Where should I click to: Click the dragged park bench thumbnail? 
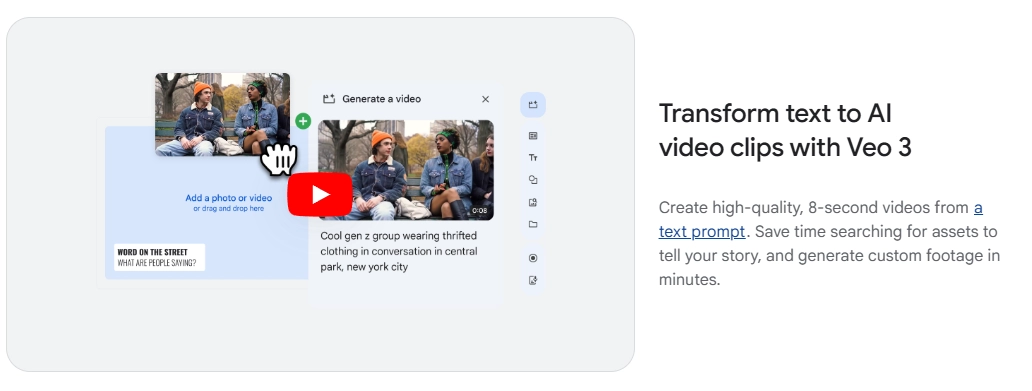222,114
